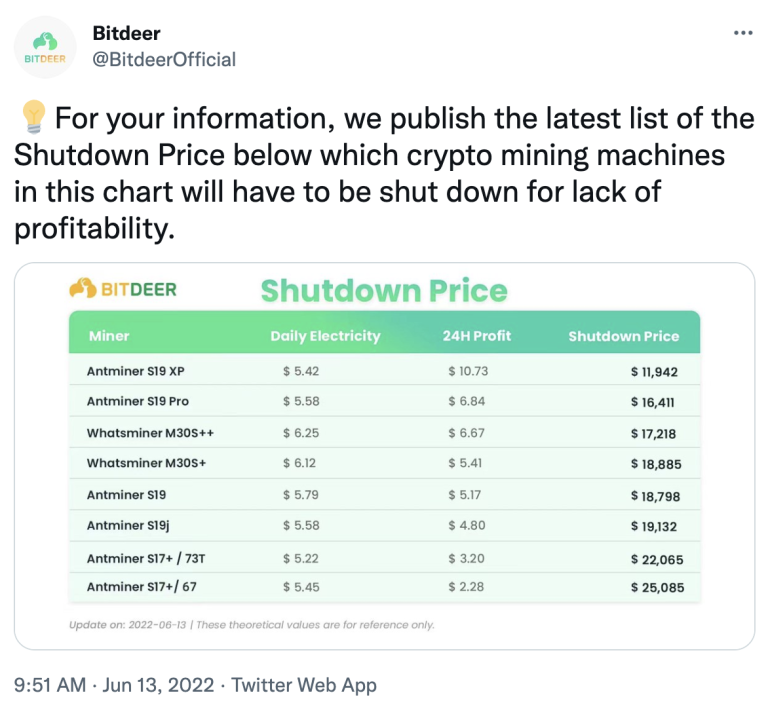The image size is (768, 714).
Task: Click the Antminer S19j row label
Action: click(x=128, y=525)
